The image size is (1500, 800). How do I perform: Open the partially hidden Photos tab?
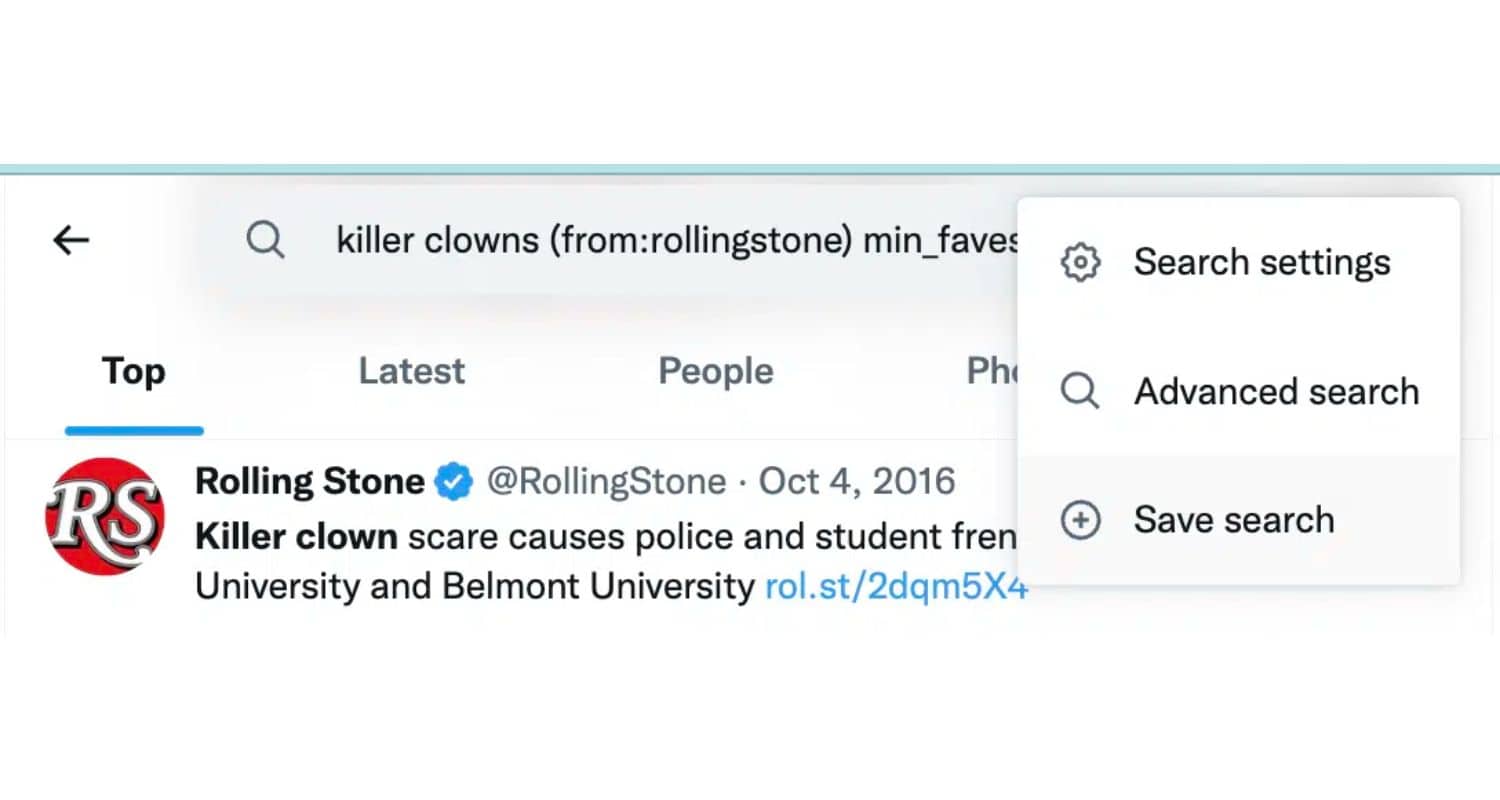992,372
